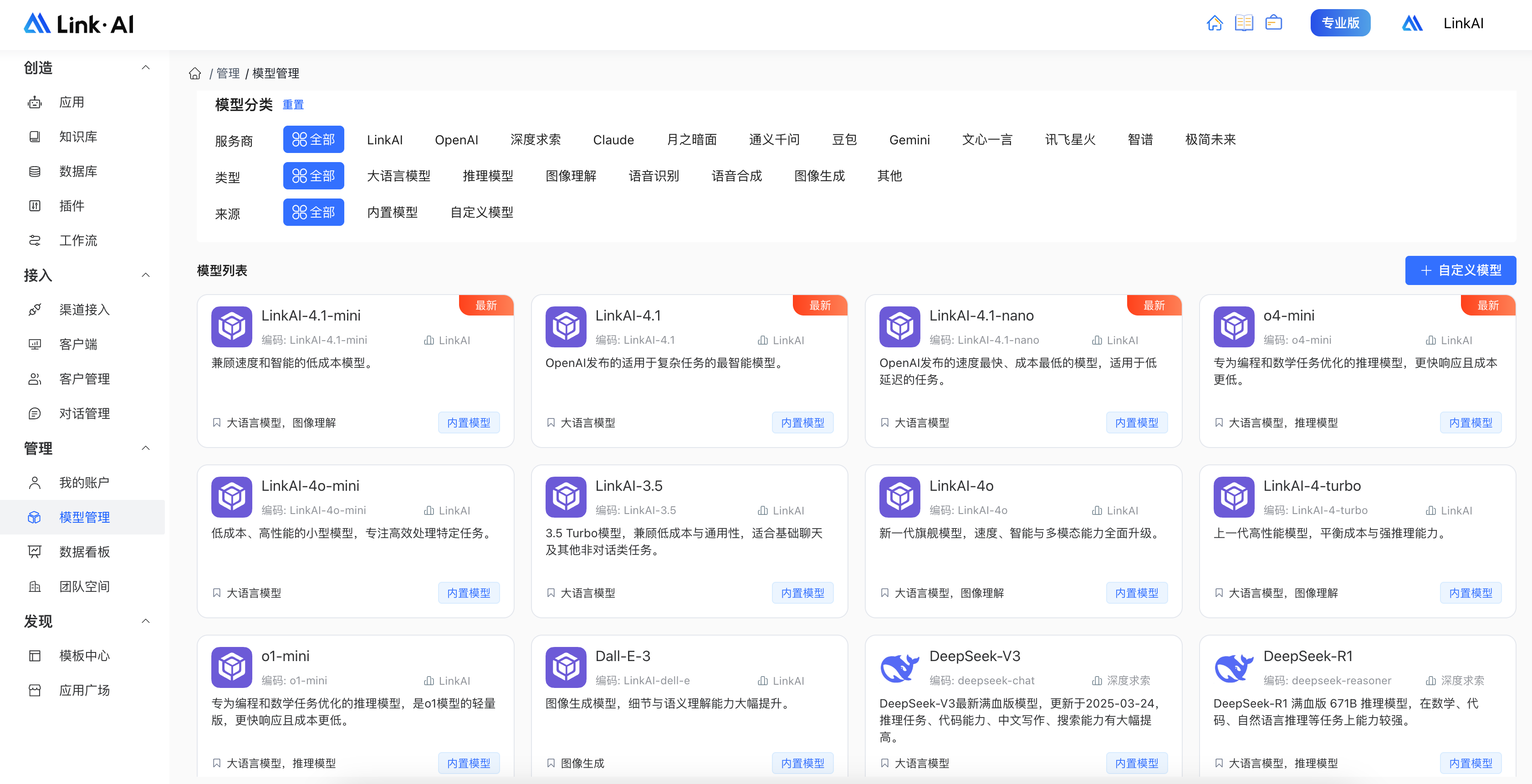Filter by type 其他

pos(889,176)
